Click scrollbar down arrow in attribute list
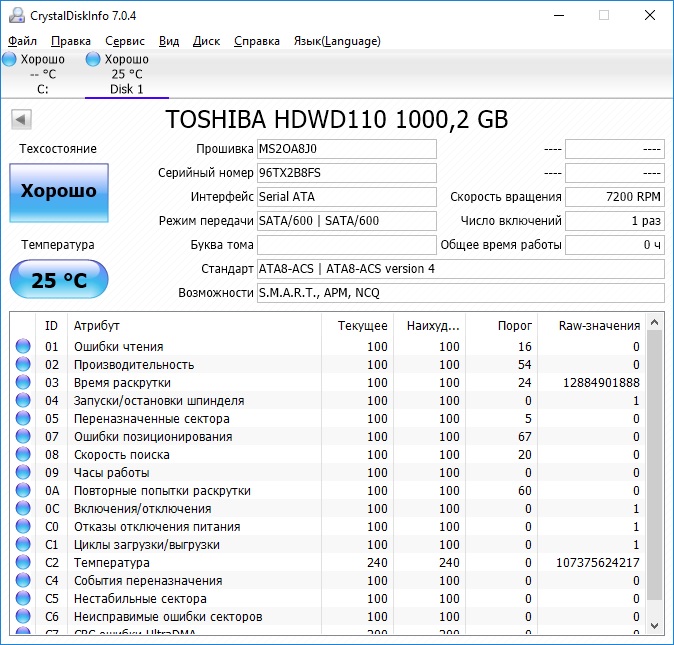Image resolution: width=674 pixels, height=645 pixels. click(x=655, y=623)
